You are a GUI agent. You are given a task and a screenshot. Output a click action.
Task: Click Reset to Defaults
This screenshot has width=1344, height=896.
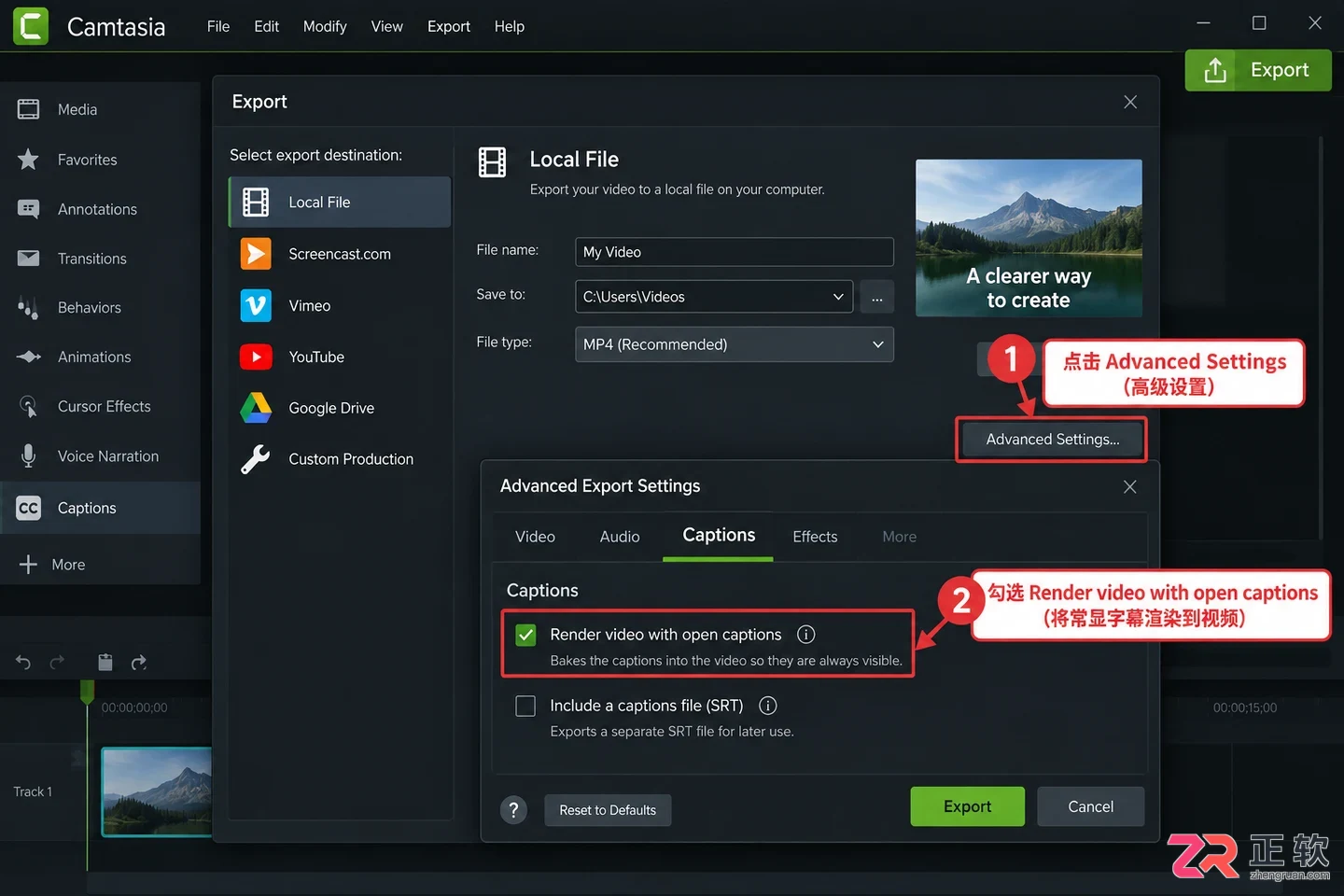pos(608,810)
